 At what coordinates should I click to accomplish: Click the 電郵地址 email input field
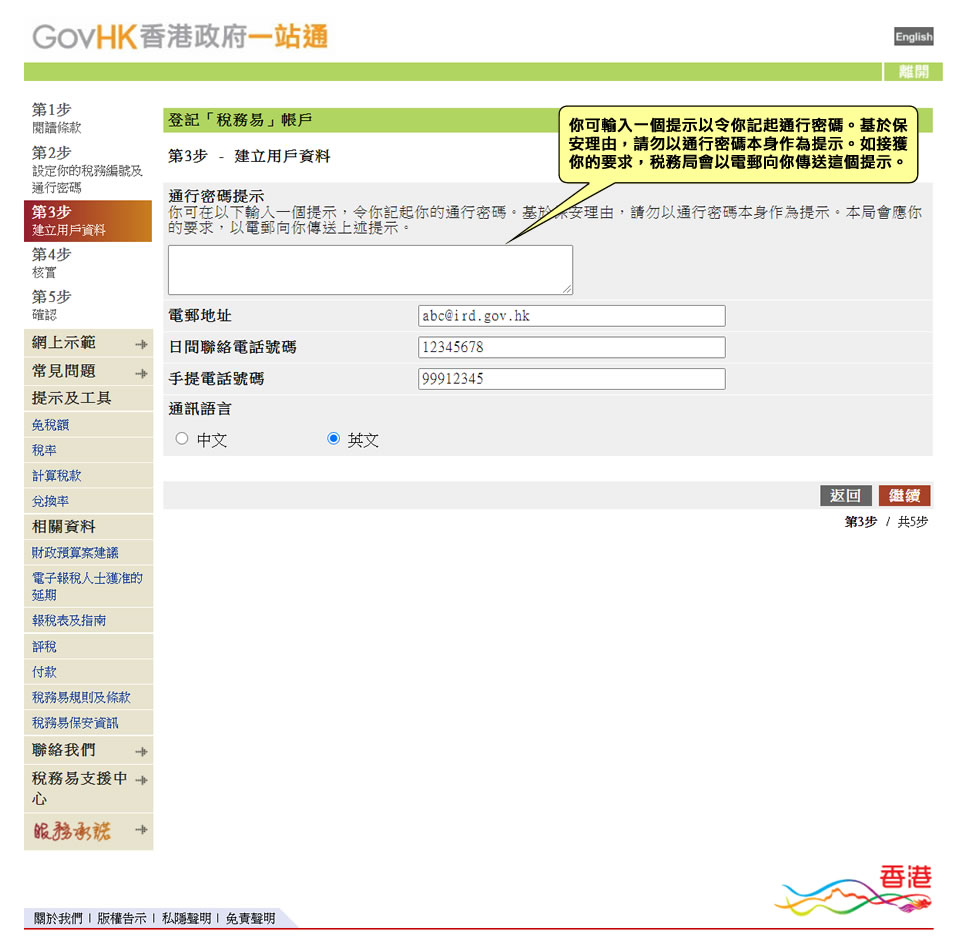pos(571,315)
